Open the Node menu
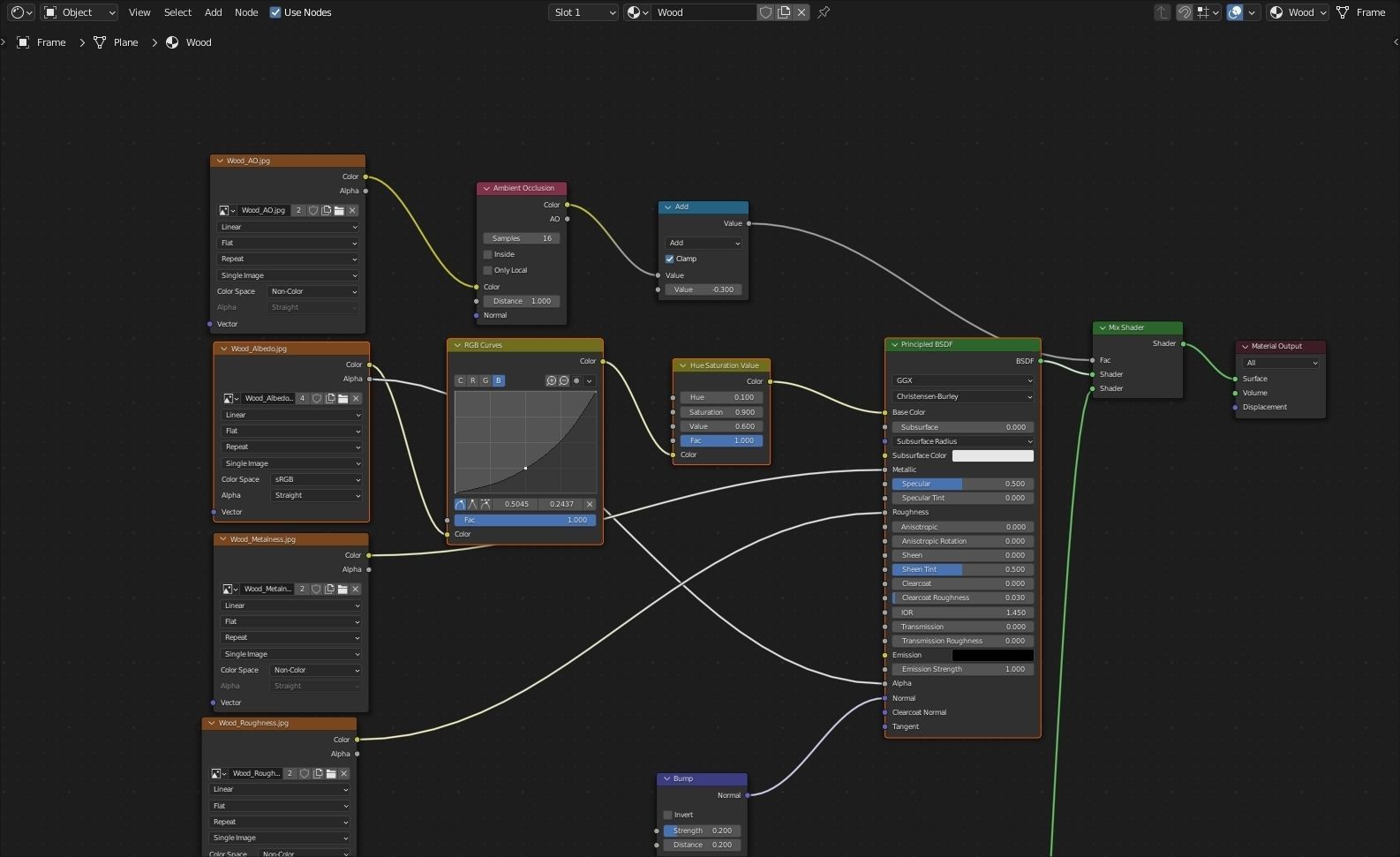Viewport: 1400px width, 857px height. [x=246, y=12]
